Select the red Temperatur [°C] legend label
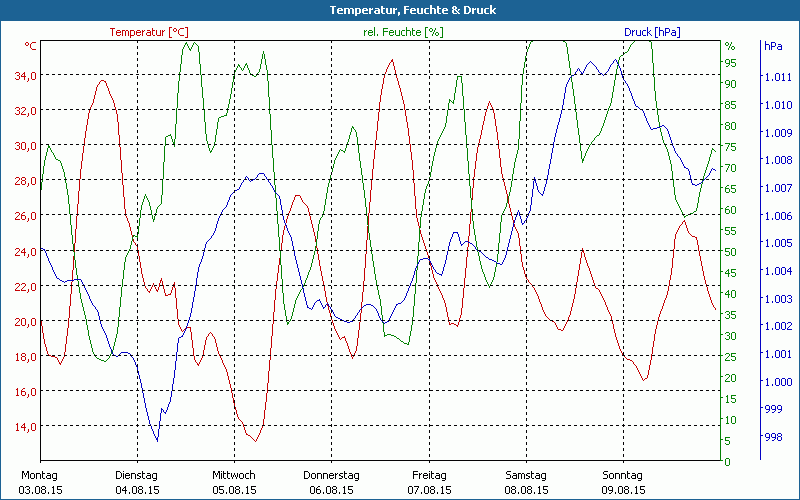This screenshot has height=500, width=800. coord(148,32)
